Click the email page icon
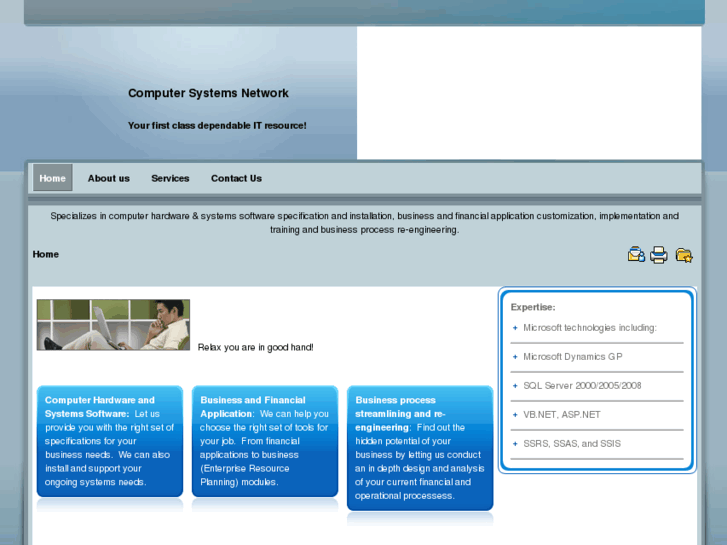This screenshot has height=545, width=727. (x=636, y=255)
